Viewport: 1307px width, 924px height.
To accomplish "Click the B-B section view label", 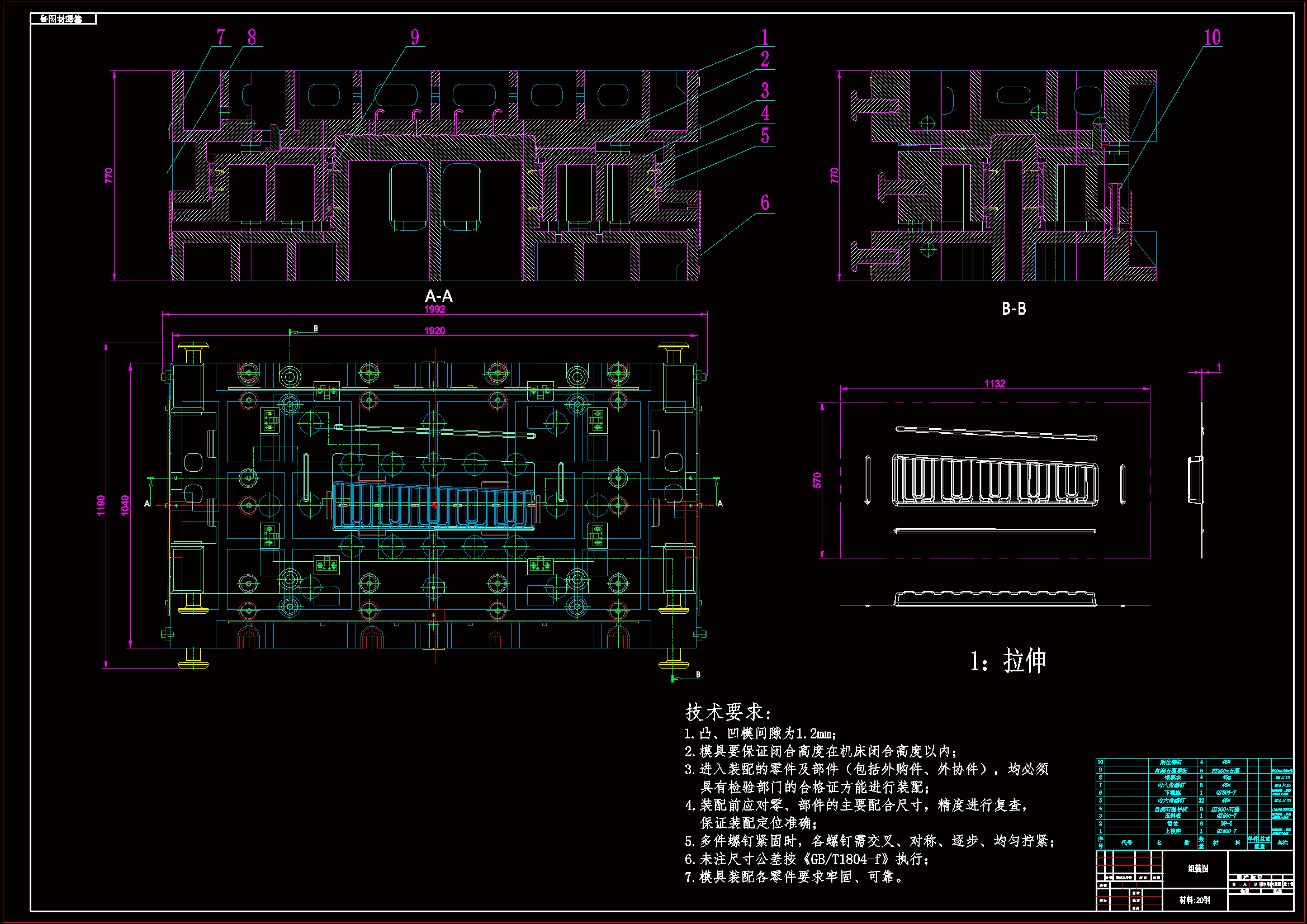I will coord(1014,309).
